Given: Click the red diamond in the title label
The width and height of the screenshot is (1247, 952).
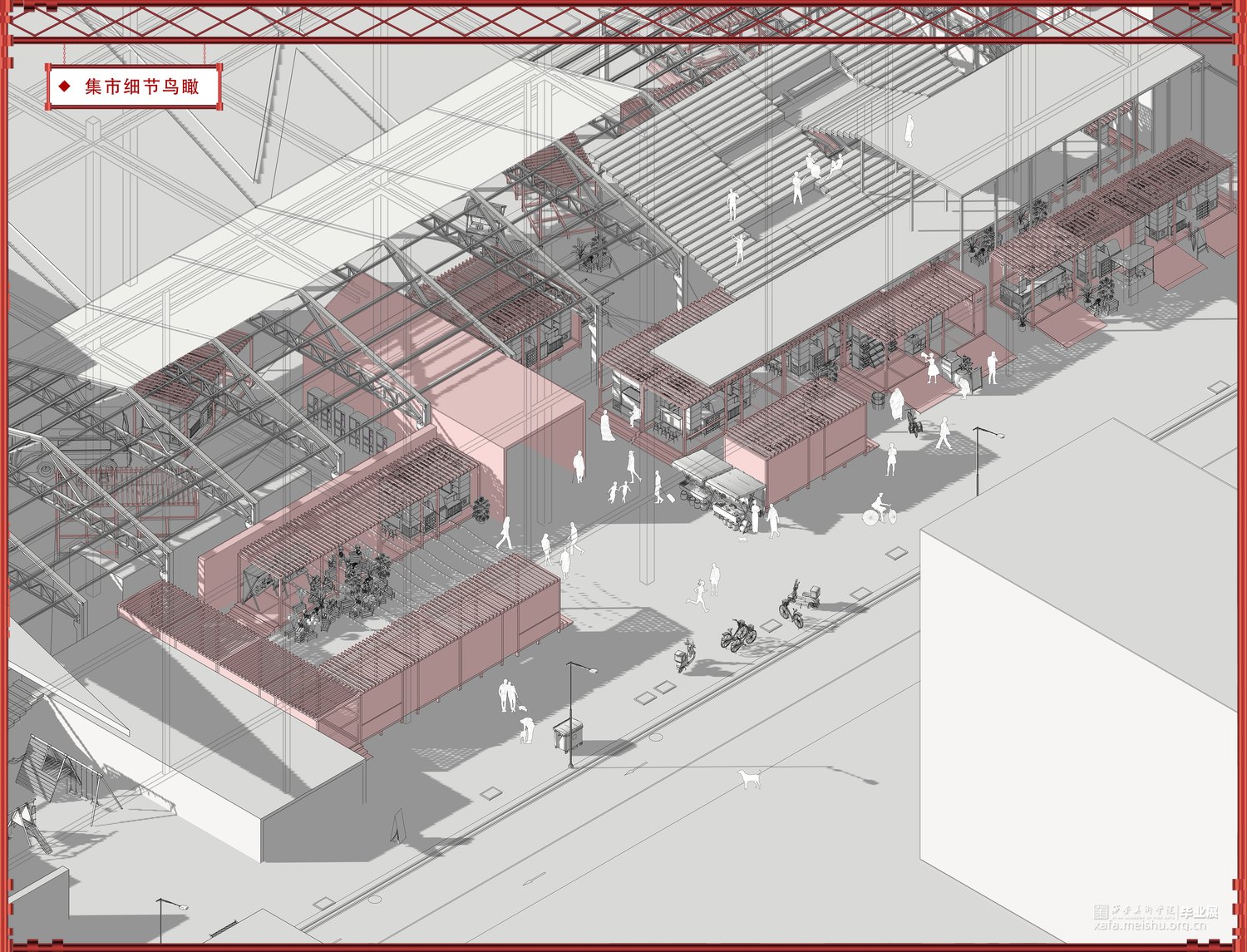Looking at the screenshot, I should (65, 86).
